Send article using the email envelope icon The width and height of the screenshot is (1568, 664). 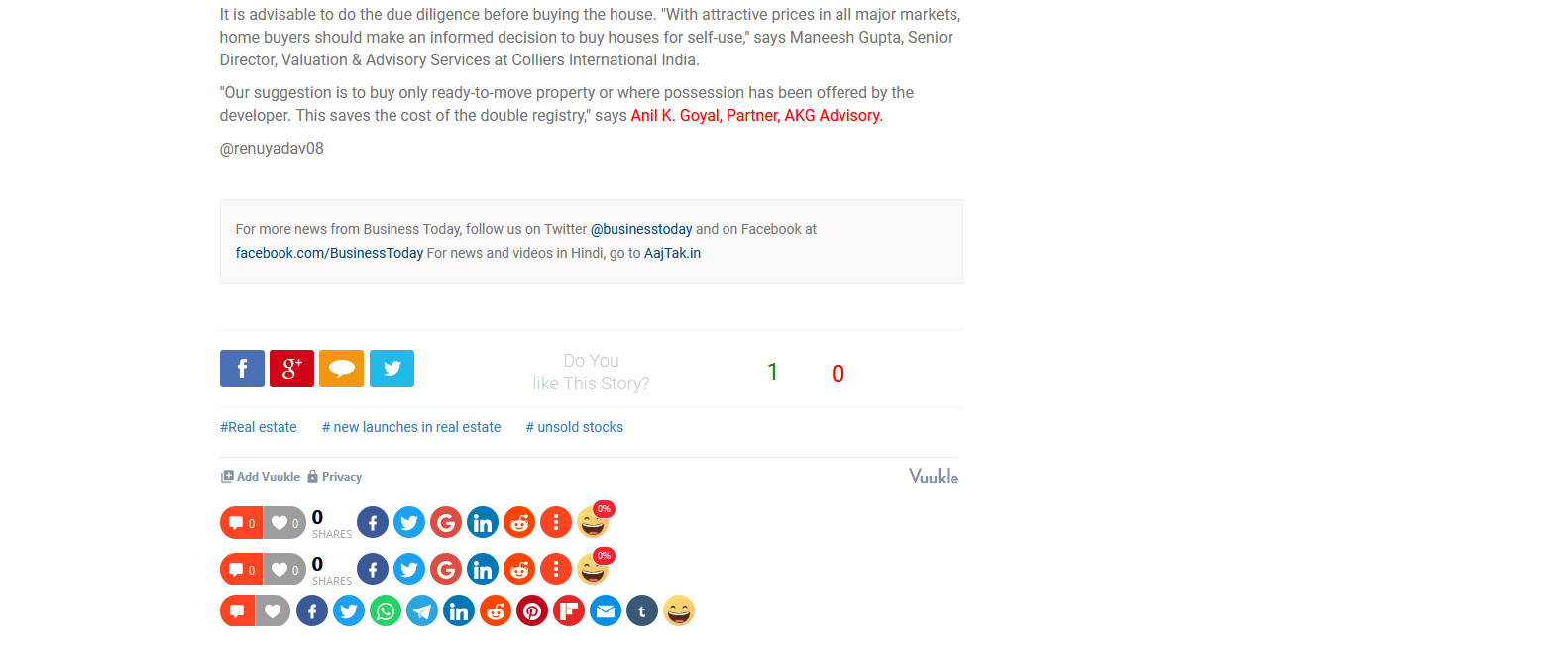pos(606,610)
